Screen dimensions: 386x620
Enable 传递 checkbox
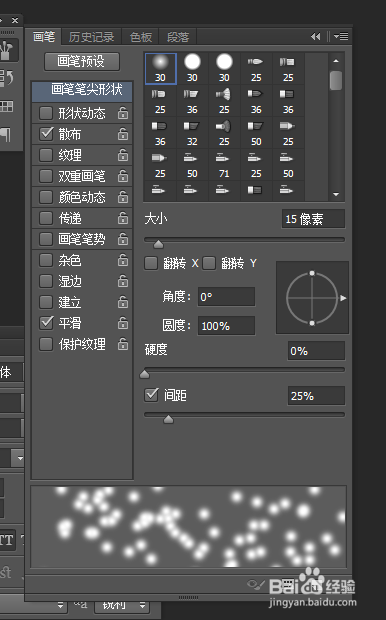pyautogui.click(x=46, y=218)
